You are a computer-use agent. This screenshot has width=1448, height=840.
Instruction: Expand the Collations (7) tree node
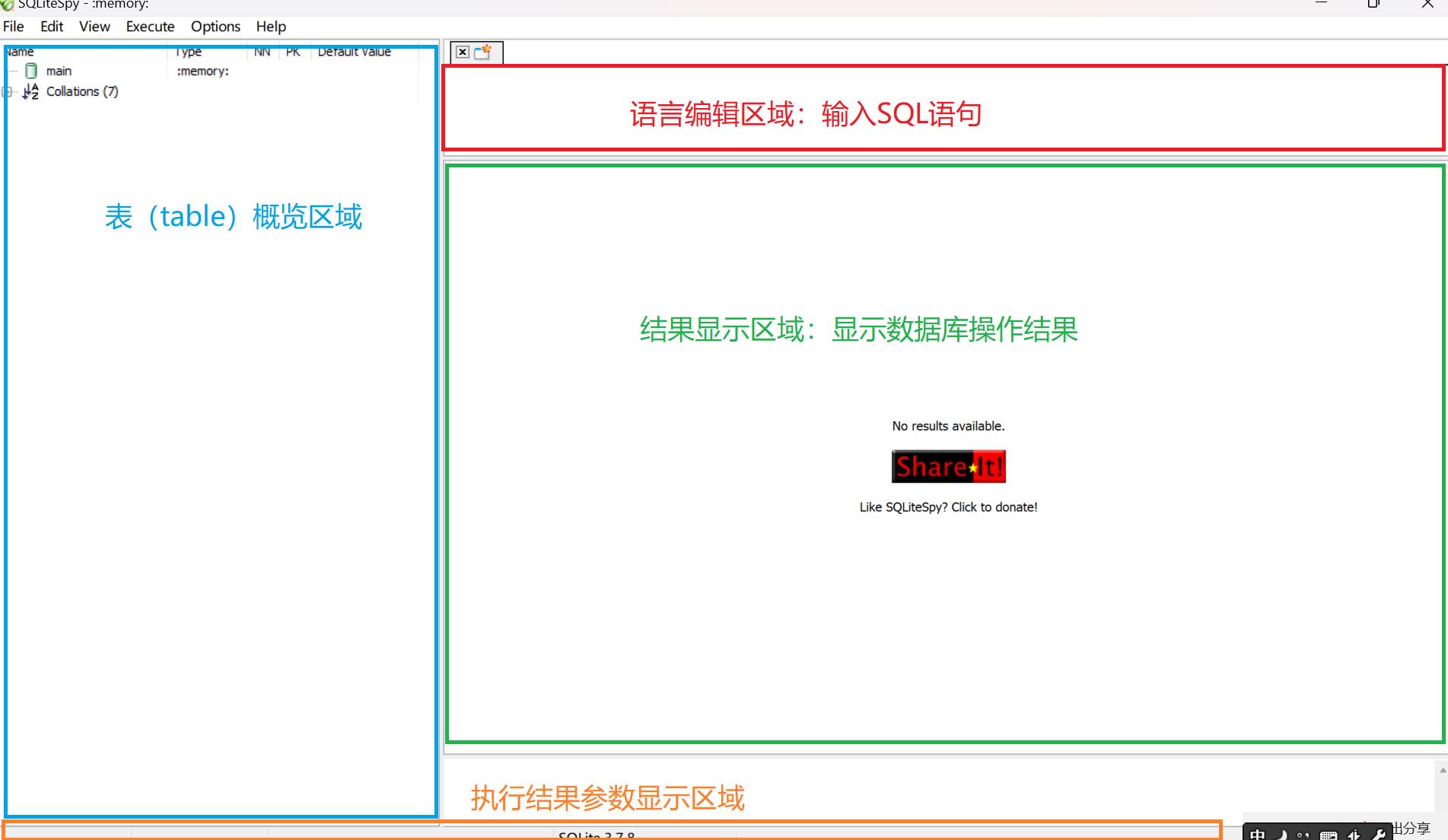tap(6, 91)
